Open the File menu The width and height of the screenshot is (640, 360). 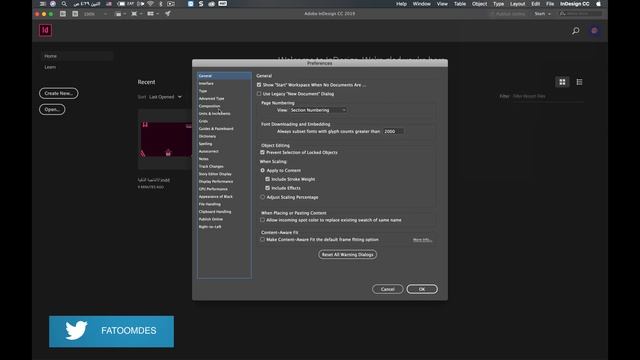[x=550, y=4]
